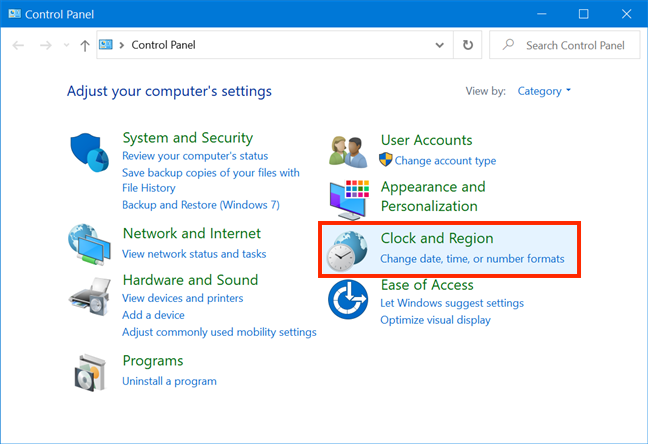Open Network and Internet category

point(192,233)
